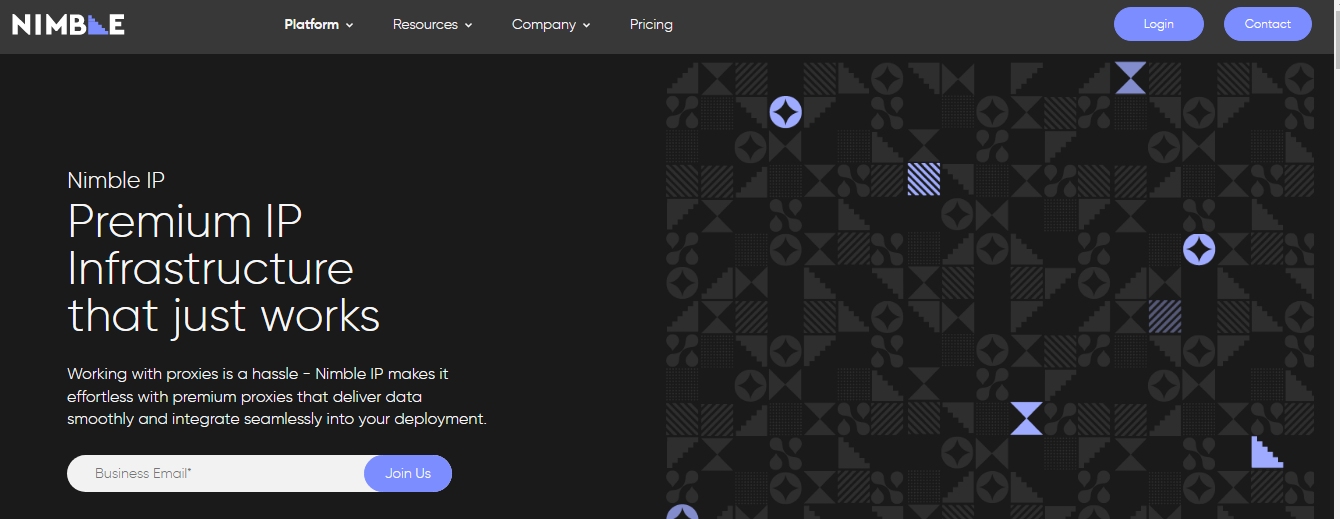Go to the Pricing page
The width and height of the screenshot is (1340, 519).
pos(651,24)
